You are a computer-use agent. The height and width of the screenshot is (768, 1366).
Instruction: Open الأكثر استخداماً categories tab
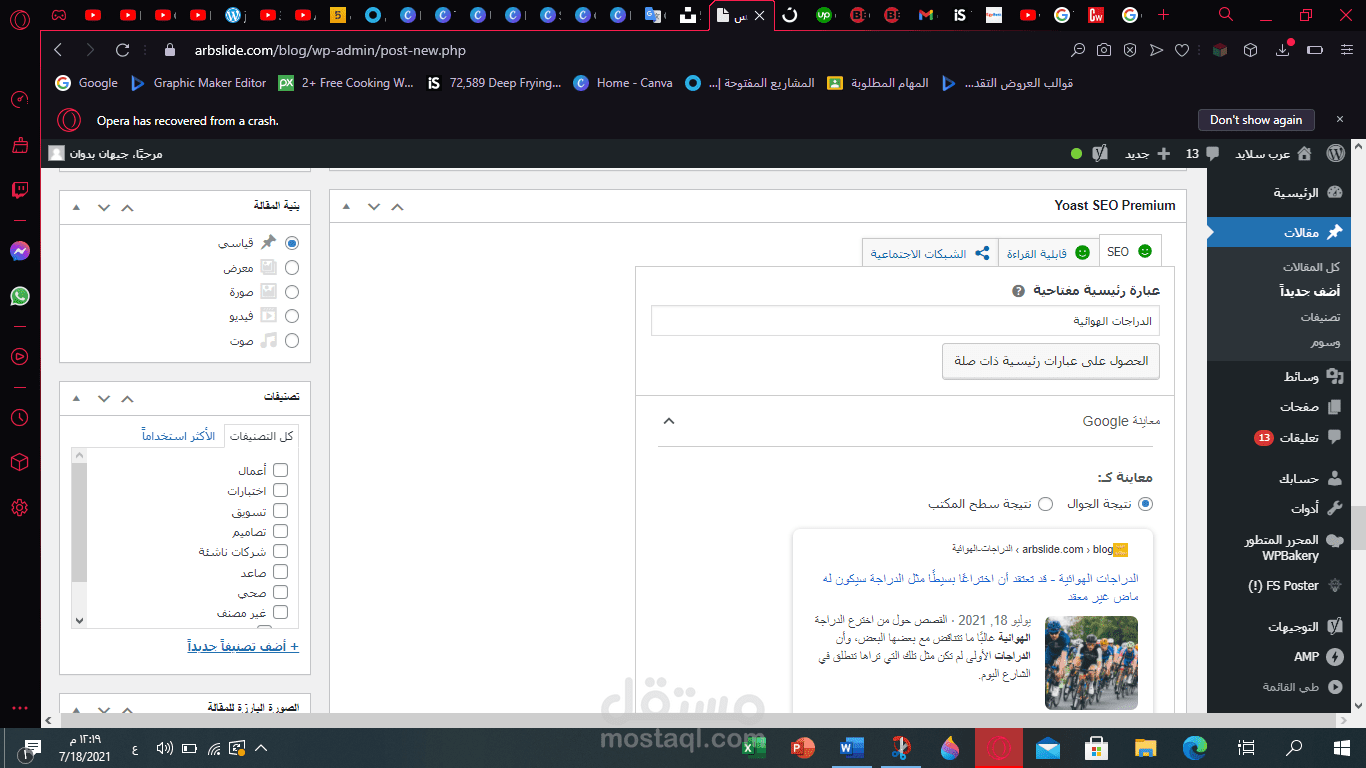click(x=179, y=436)
